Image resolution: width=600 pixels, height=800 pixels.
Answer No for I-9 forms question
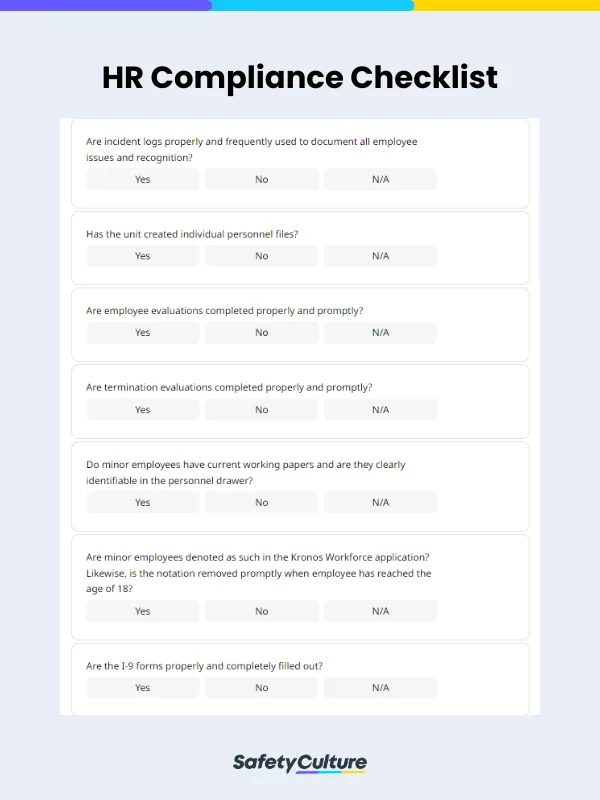[261, 688]
